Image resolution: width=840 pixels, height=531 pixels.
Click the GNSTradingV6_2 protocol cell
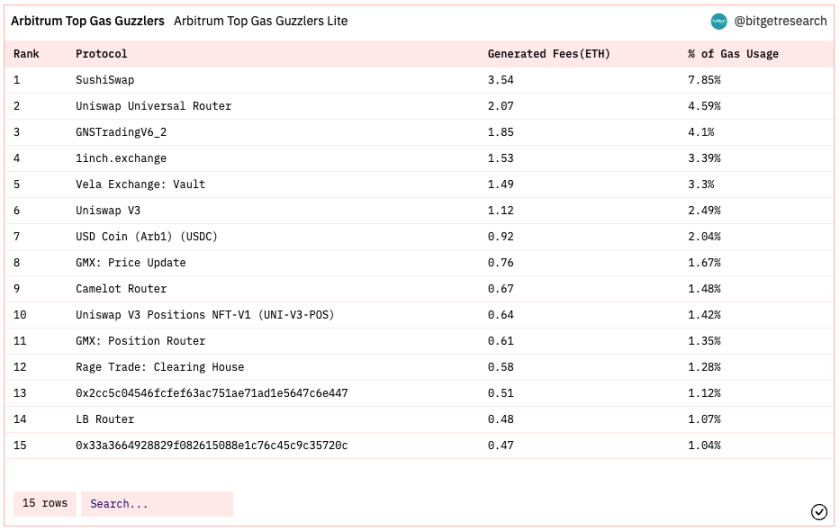[121, 132]
